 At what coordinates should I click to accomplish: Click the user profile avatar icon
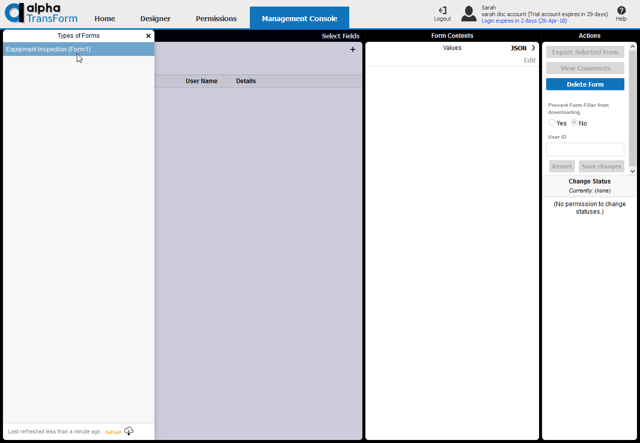468,14
